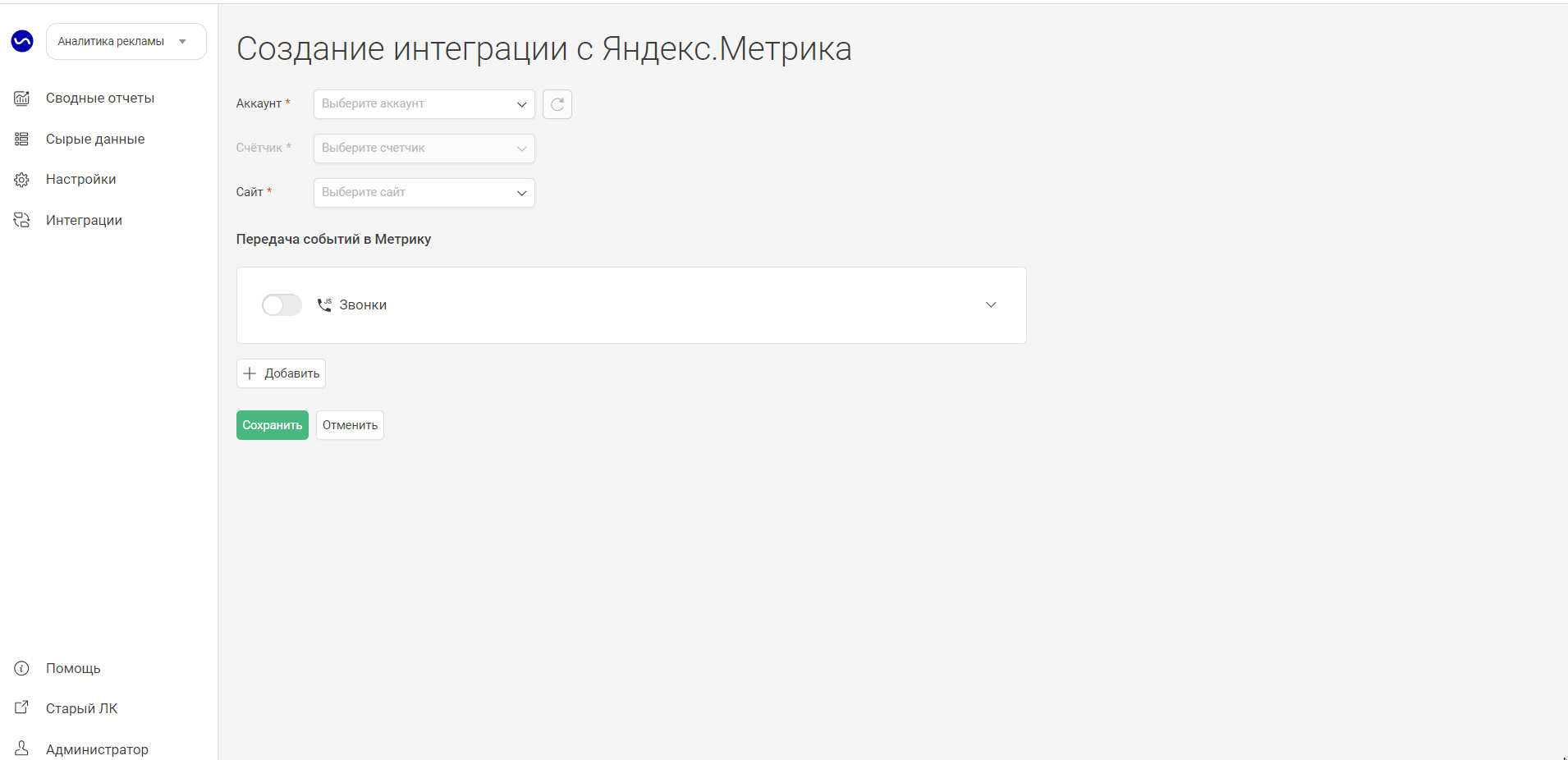1568x760 pixels.
Task: Click the Старый ЛК external link icon
Action: tap(22, 707)
